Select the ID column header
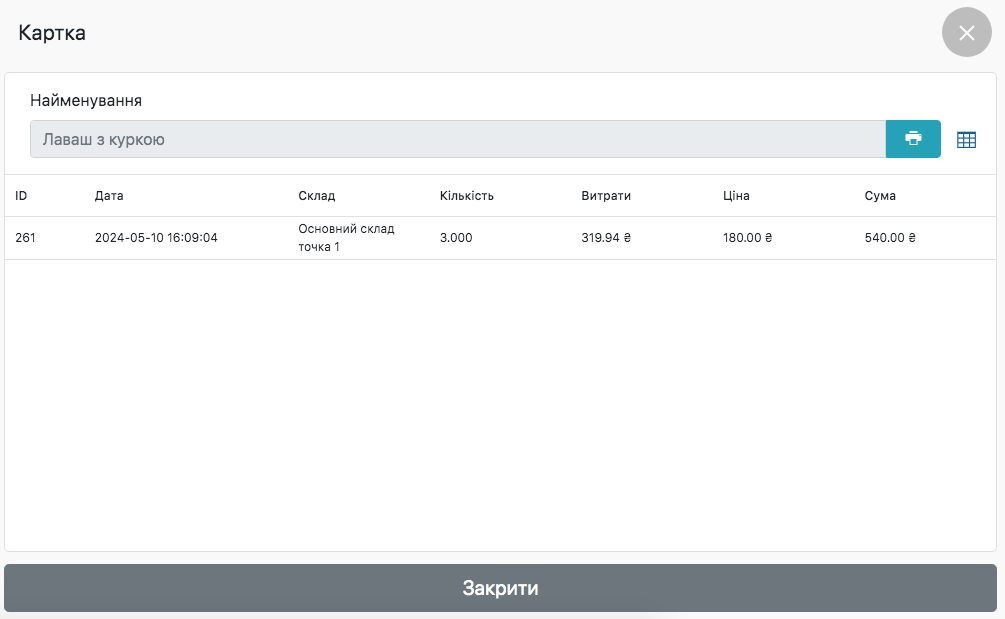Viewport: 1005px width, 619px height. [x=21, y=196]
